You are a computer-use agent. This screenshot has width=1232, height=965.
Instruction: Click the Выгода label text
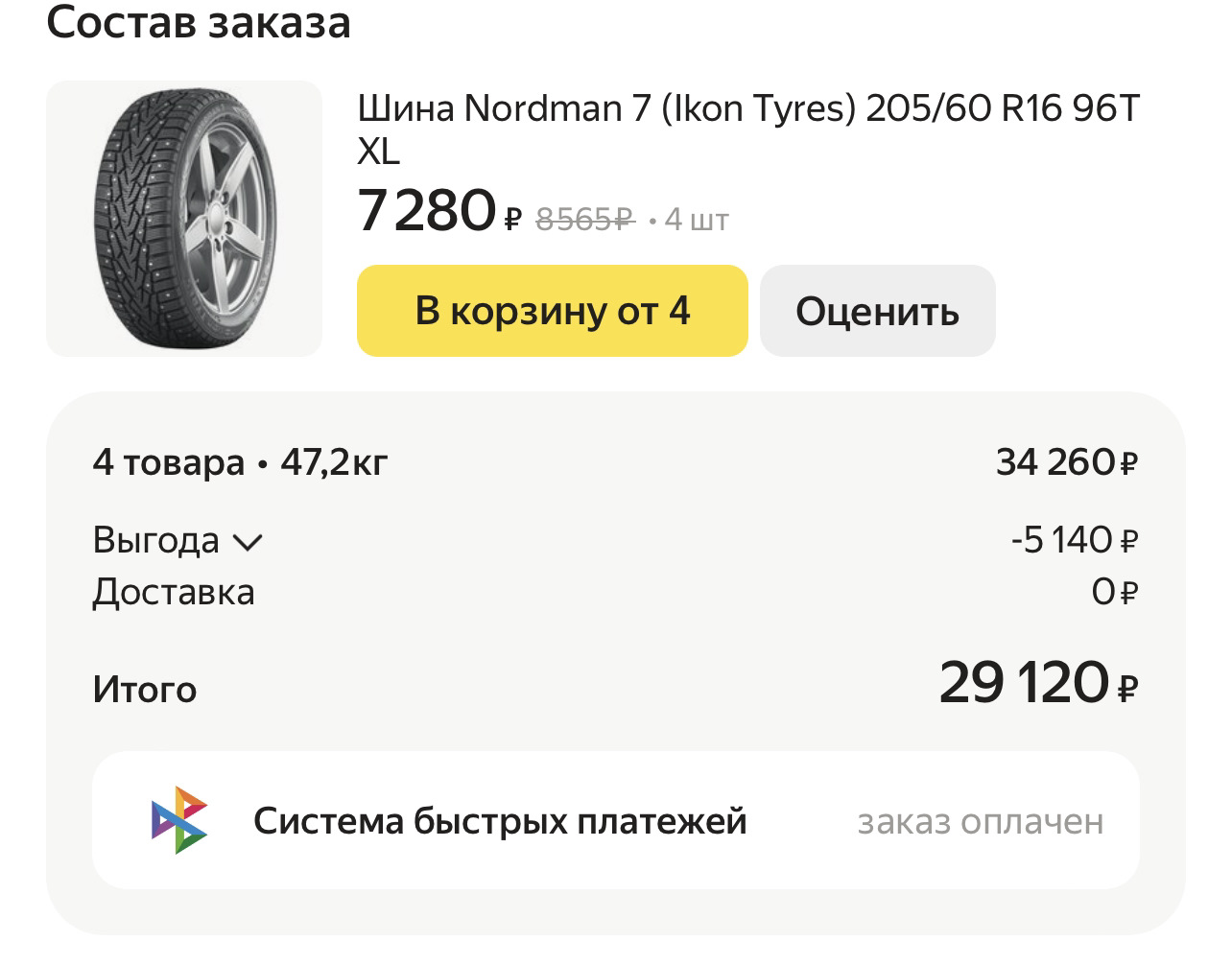pos(155,541)
